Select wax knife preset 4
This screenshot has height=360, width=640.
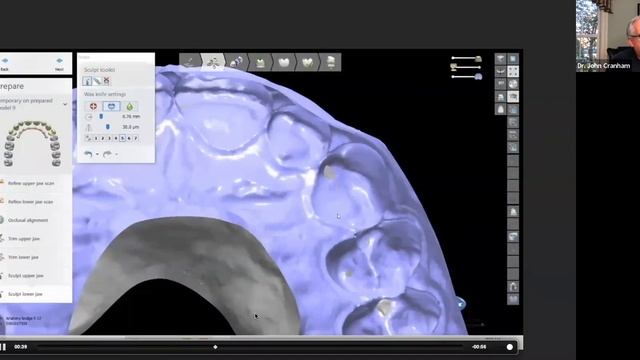(x=116, y=138)
